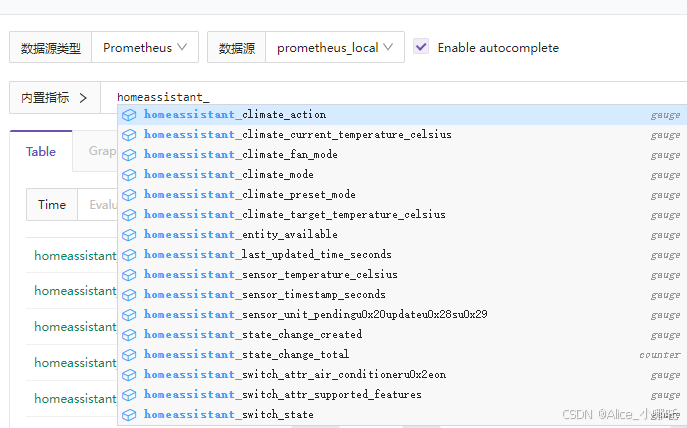Click cube icon next to homeassistant_climate_current_temperature_celsius
Screen dimensions: 687x428
coord(129,135)
